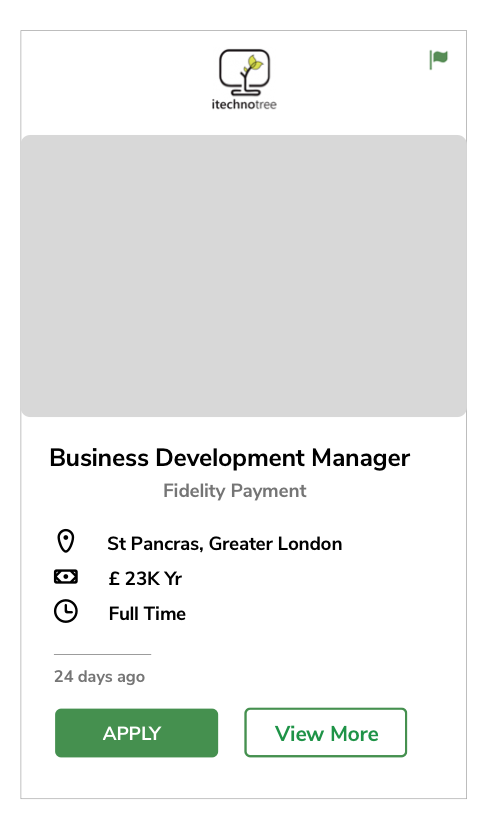Screen dimensions: 492x834
Task: Click the 24 days ago posting date
Action: [x=99, y=677]
